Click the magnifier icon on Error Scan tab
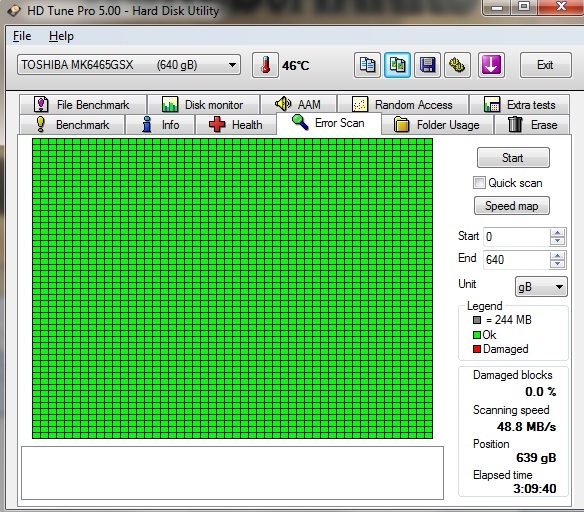This screenshot has width=584, height=512. (300, 123)
